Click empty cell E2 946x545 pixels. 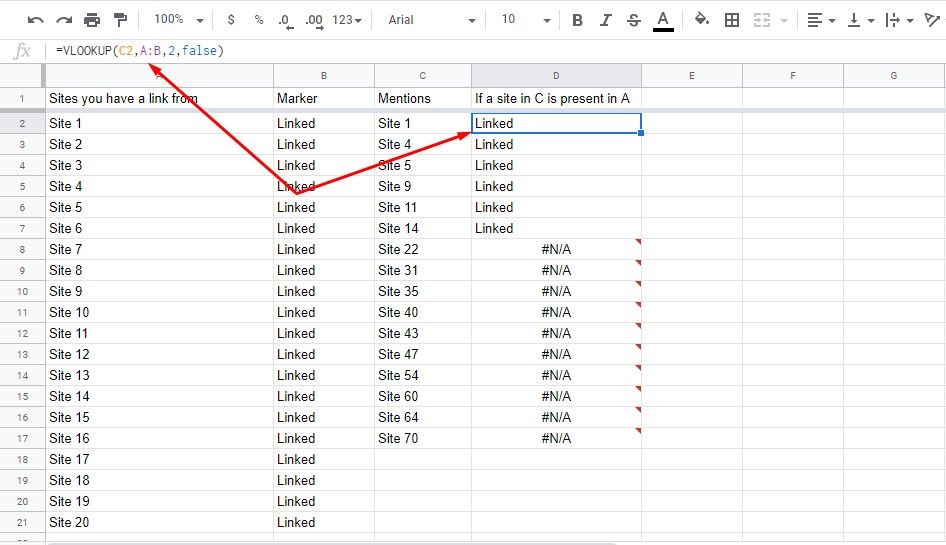tap(692, 123)
